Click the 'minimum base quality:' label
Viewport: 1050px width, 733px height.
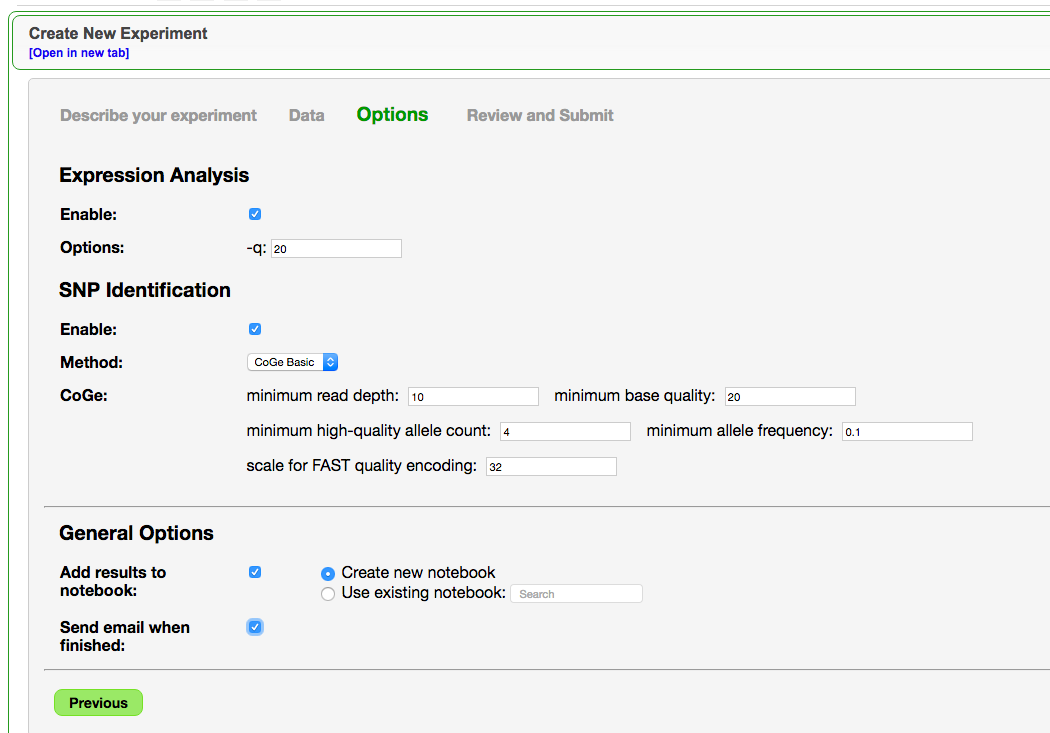pos(635,396)
